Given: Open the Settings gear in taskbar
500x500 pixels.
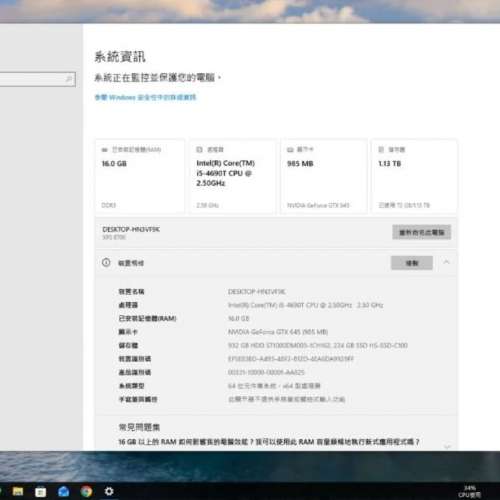Looking at the screenshot, I should coord(109,491).
